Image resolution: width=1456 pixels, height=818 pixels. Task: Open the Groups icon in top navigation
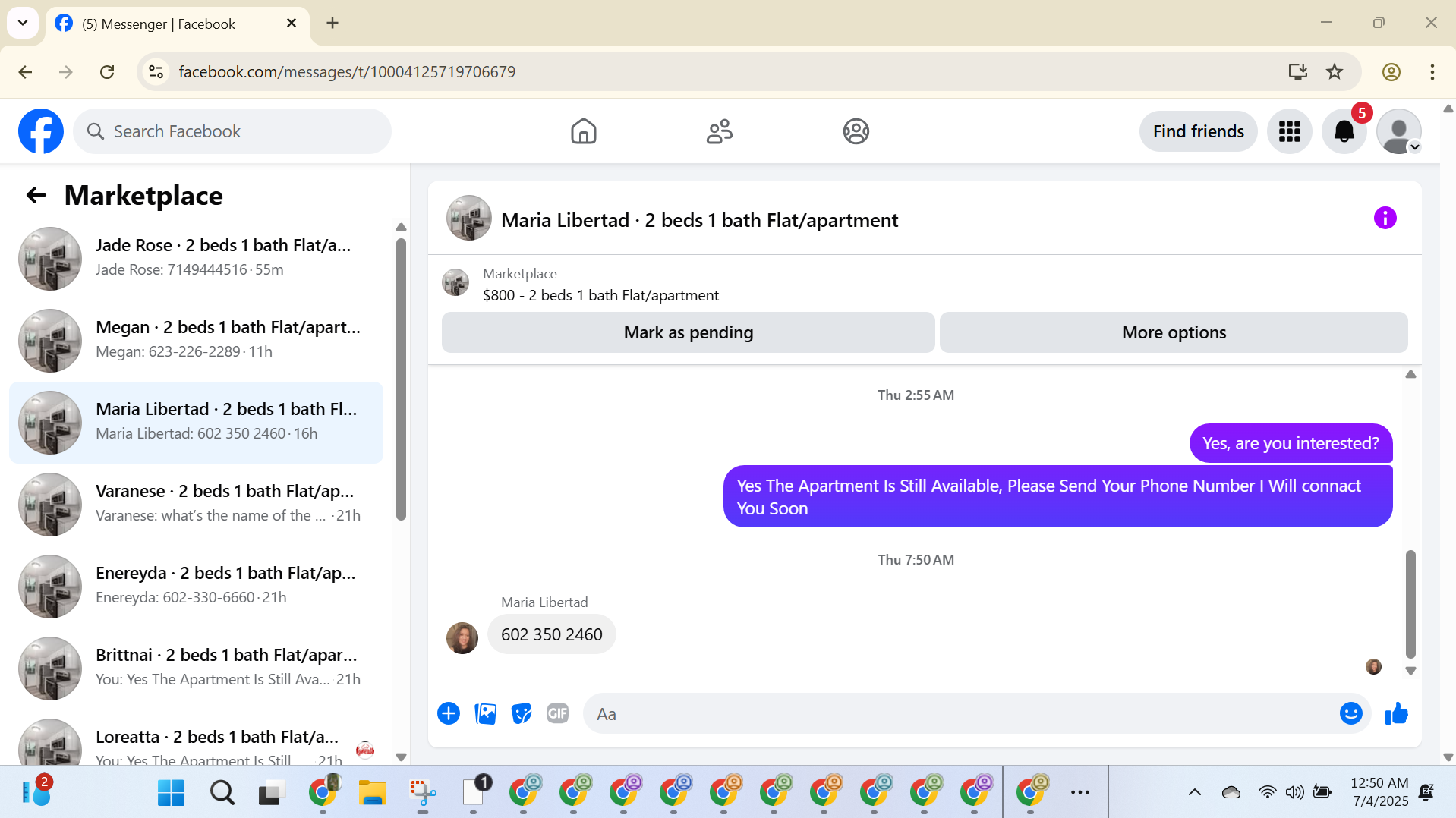(856, 131)
